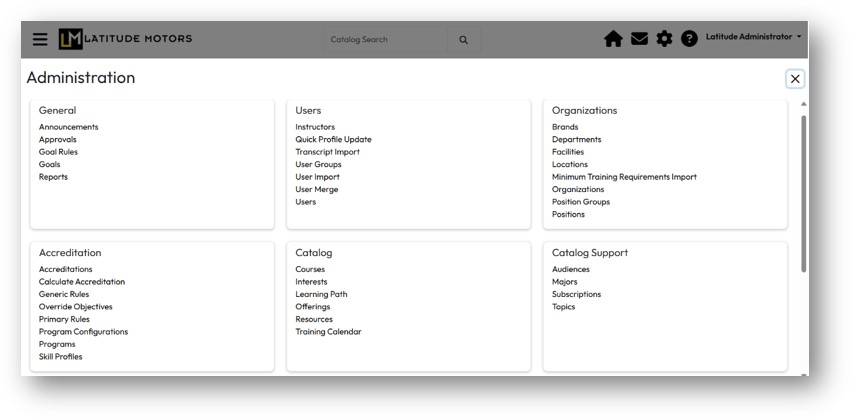Open Minimum Training Requirements Import
The width and height of the screenshot is (851, 418).
[624, 177]
